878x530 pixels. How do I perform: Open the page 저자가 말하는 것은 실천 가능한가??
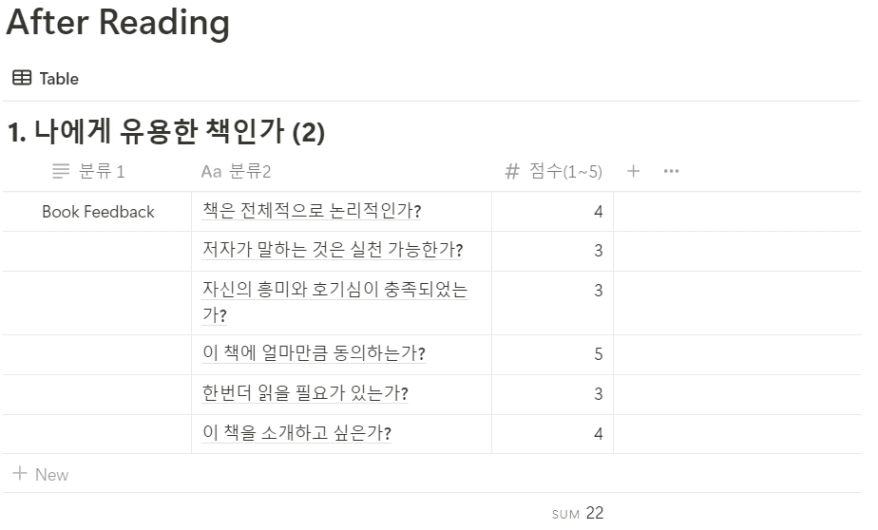(x=333, y=250)
